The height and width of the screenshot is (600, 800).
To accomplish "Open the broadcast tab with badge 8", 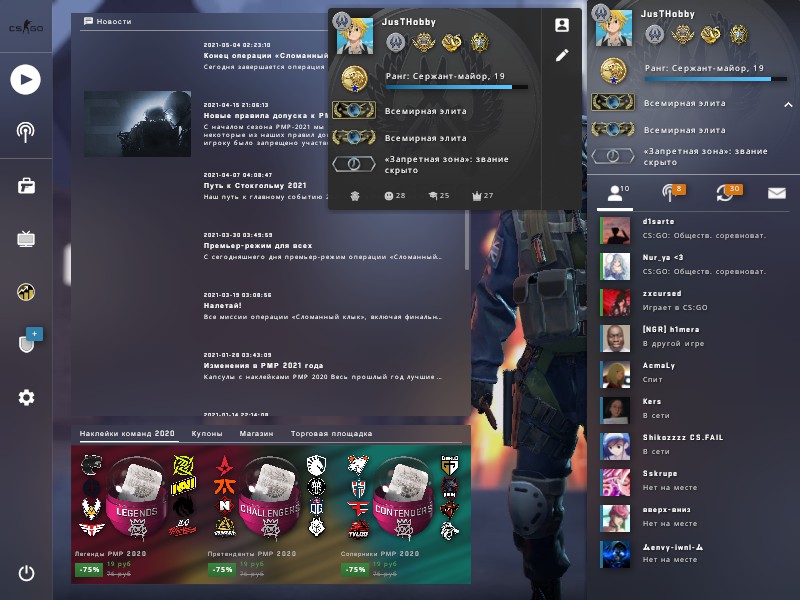I will click(x=672, y=193).
